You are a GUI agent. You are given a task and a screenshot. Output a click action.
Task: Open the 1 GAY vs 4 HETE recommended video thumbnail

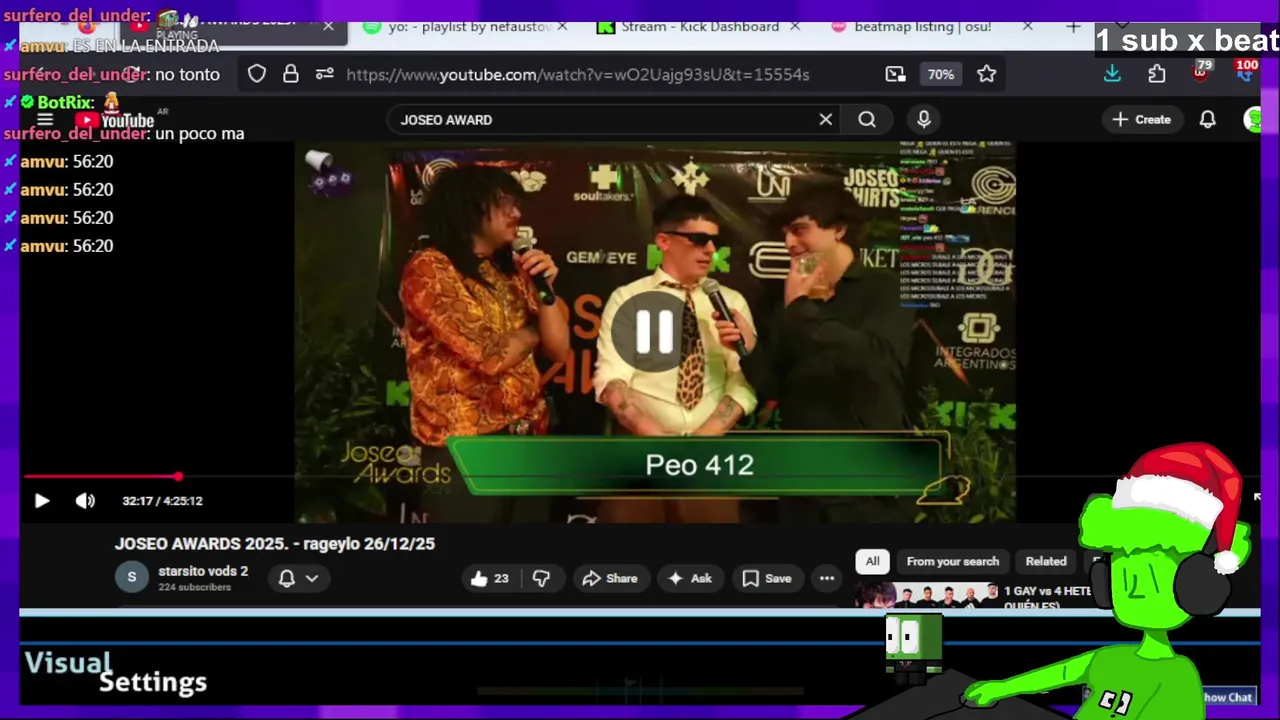[926, 597]
